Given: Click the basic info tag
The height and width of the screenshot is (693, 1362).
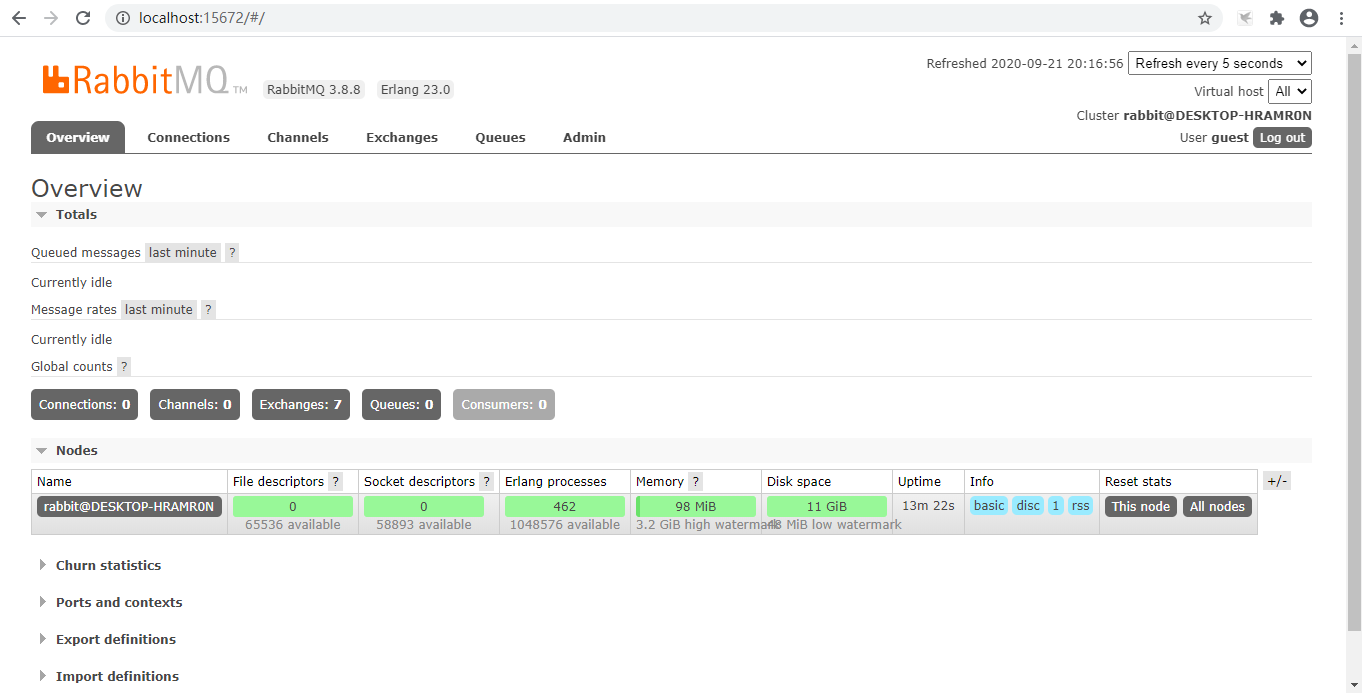Looking at the screenshot, I should click(989, 506).
